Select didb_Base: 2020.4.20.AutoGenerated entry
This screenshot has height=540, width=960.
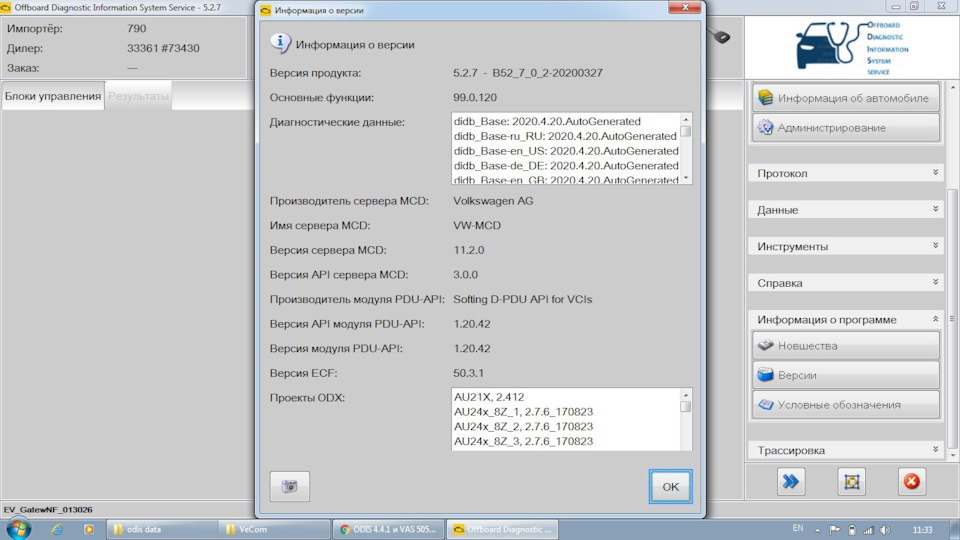[565, 121]
